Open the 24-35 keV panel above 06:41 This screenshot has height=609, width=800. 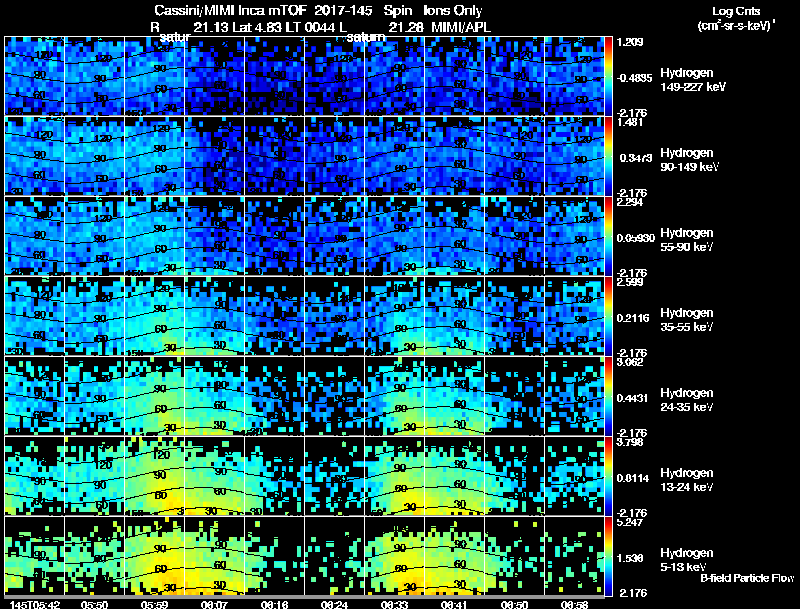tap(454, 396)
